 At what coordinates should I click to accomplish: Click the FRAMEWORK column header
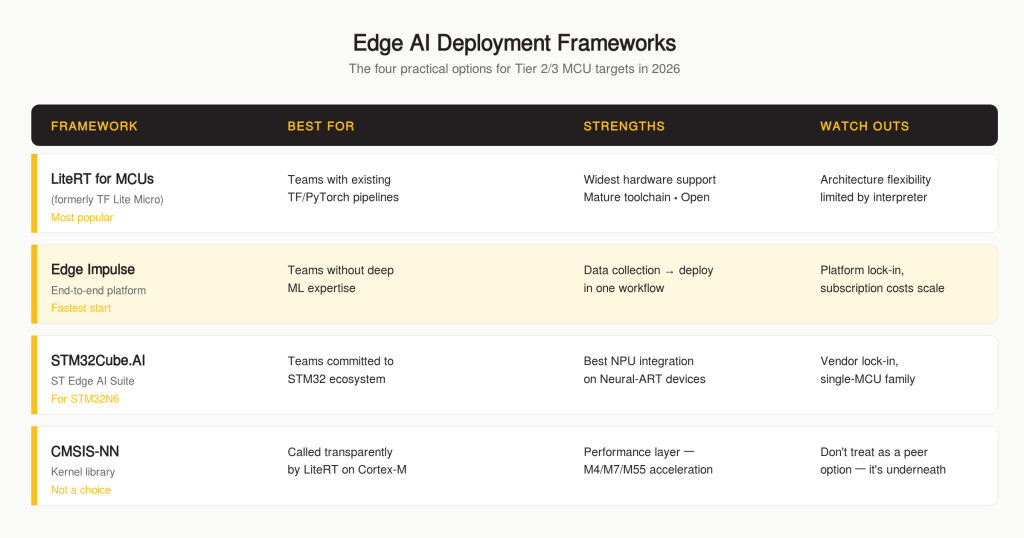click(x=94, y=126)
